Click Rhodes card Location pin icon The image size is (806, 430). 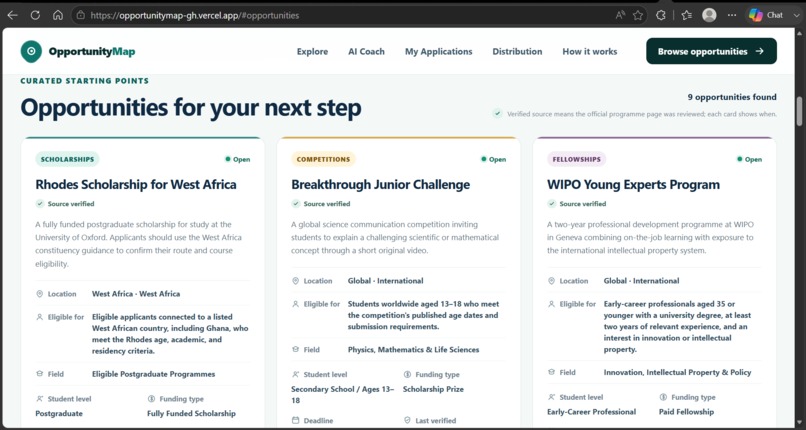click(x=40, y=294)
